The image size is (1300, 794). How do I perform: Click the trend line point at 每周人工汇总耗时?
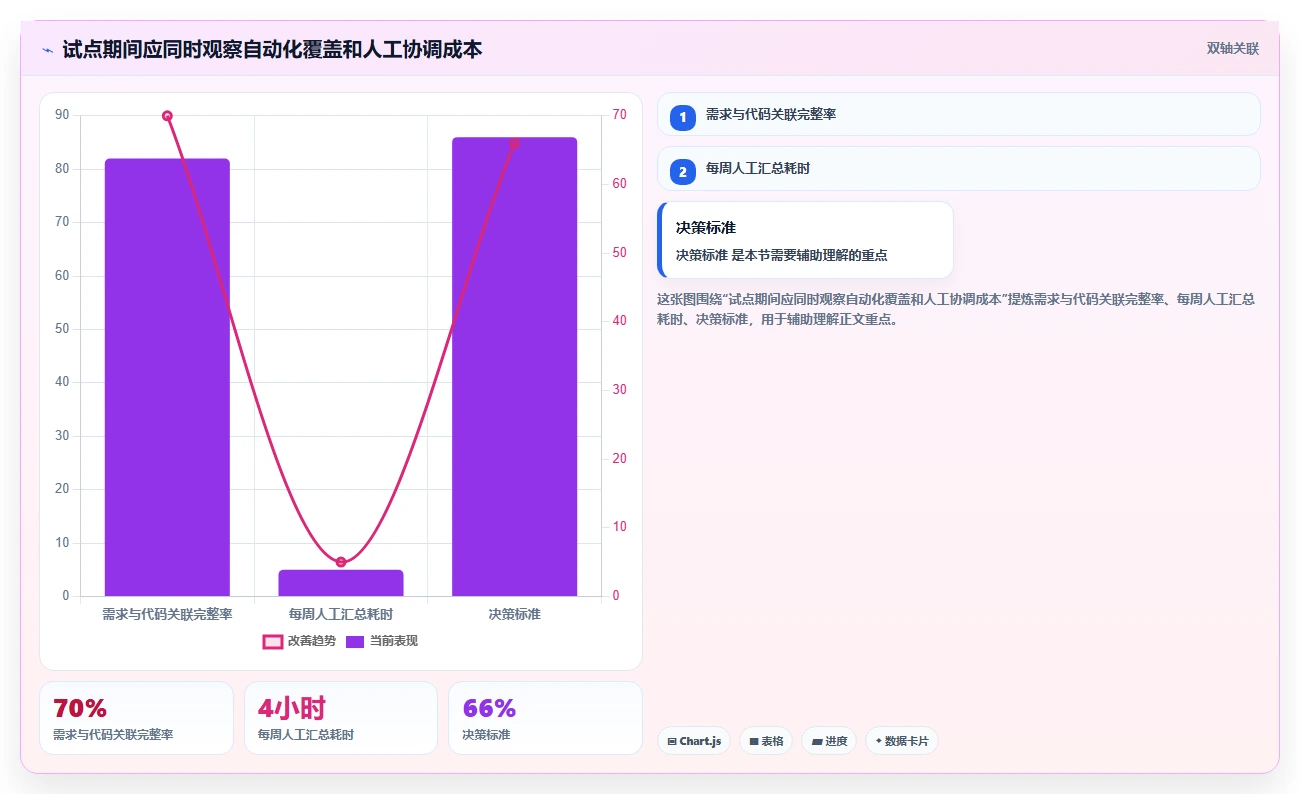click(341, 562)
